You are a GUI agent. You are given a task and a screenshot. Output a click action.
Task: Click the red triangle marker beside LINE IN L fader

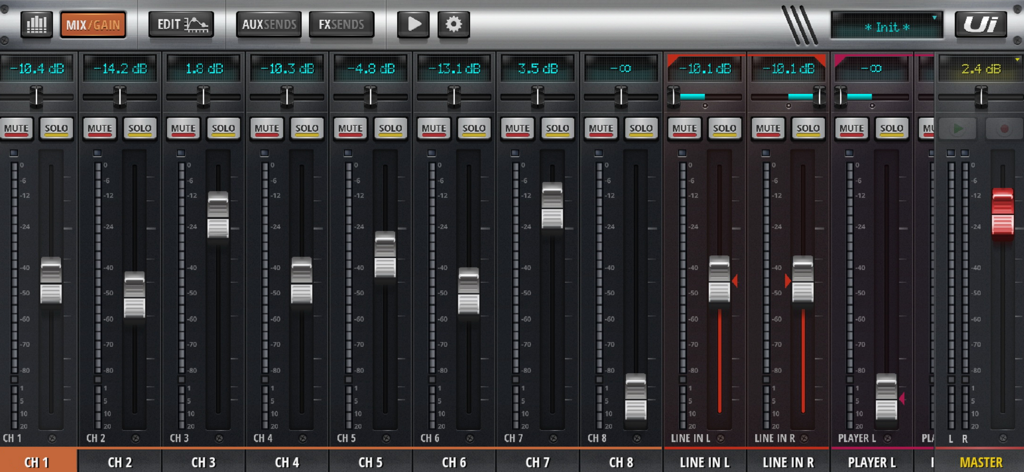pyautogui.click(x=735, y=281)
